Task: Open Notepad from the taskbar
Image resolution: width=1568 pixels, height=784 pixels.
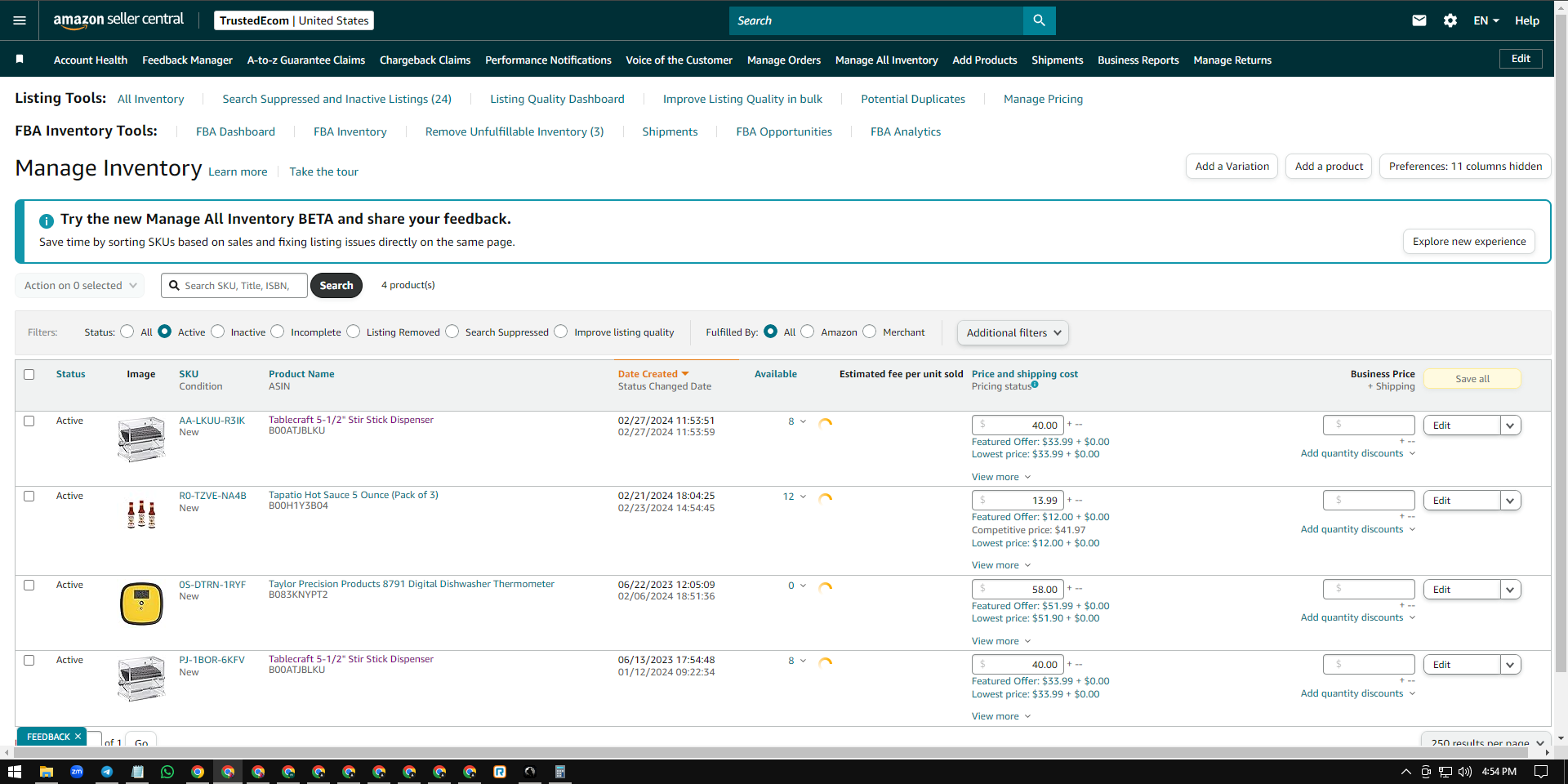Action: [x=137, y=772]
